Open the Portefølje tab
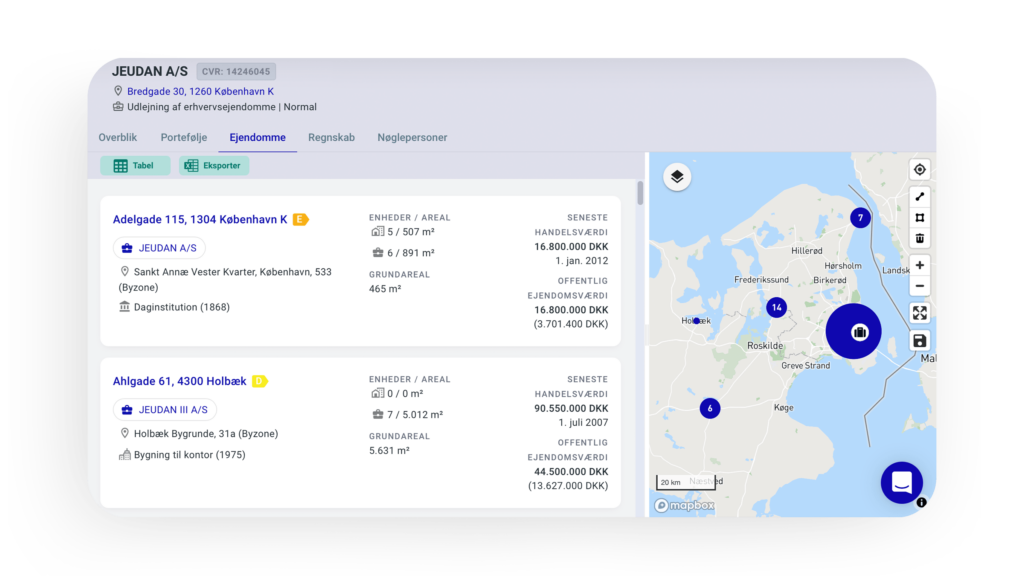 pyautogui.click(x=183, y=138)
